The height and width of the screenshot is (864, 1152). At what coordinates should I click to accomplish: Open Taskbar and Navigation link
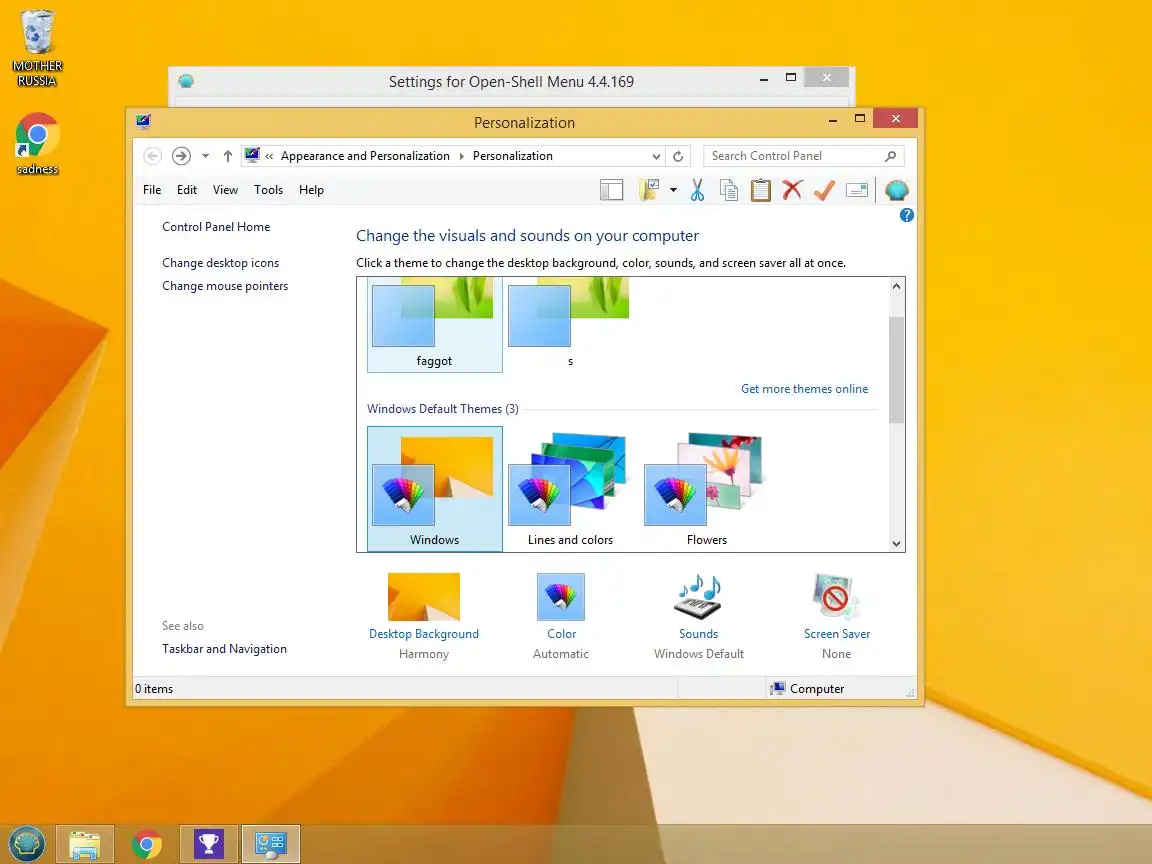[x=224, y=649]
